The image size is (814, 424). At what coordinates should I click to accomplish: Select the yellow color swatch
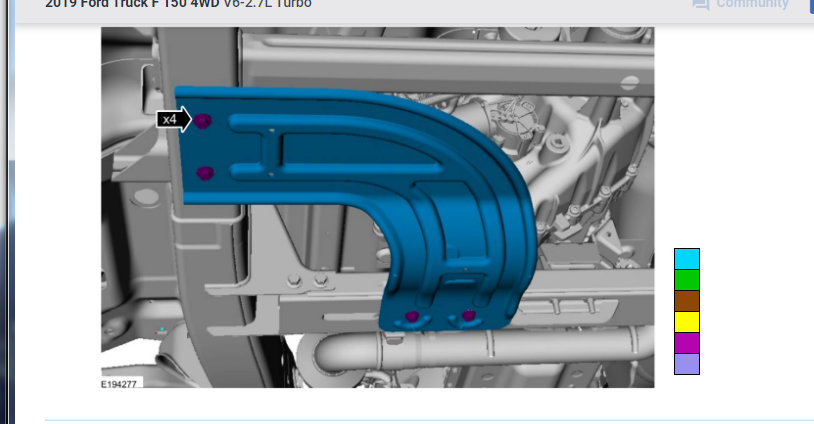click(x=687, y=322)
